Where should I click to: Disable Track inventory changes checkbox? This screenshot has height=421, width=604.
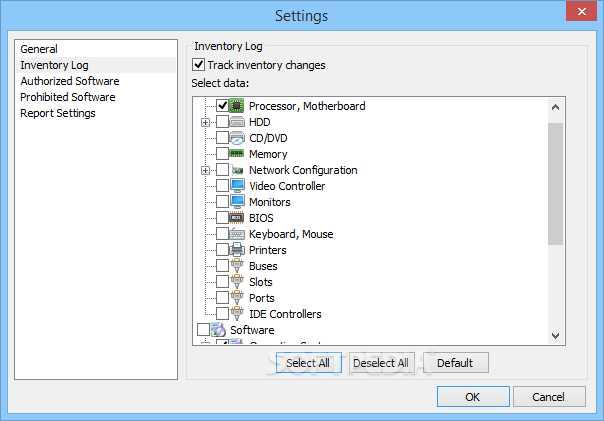(198, 65)
